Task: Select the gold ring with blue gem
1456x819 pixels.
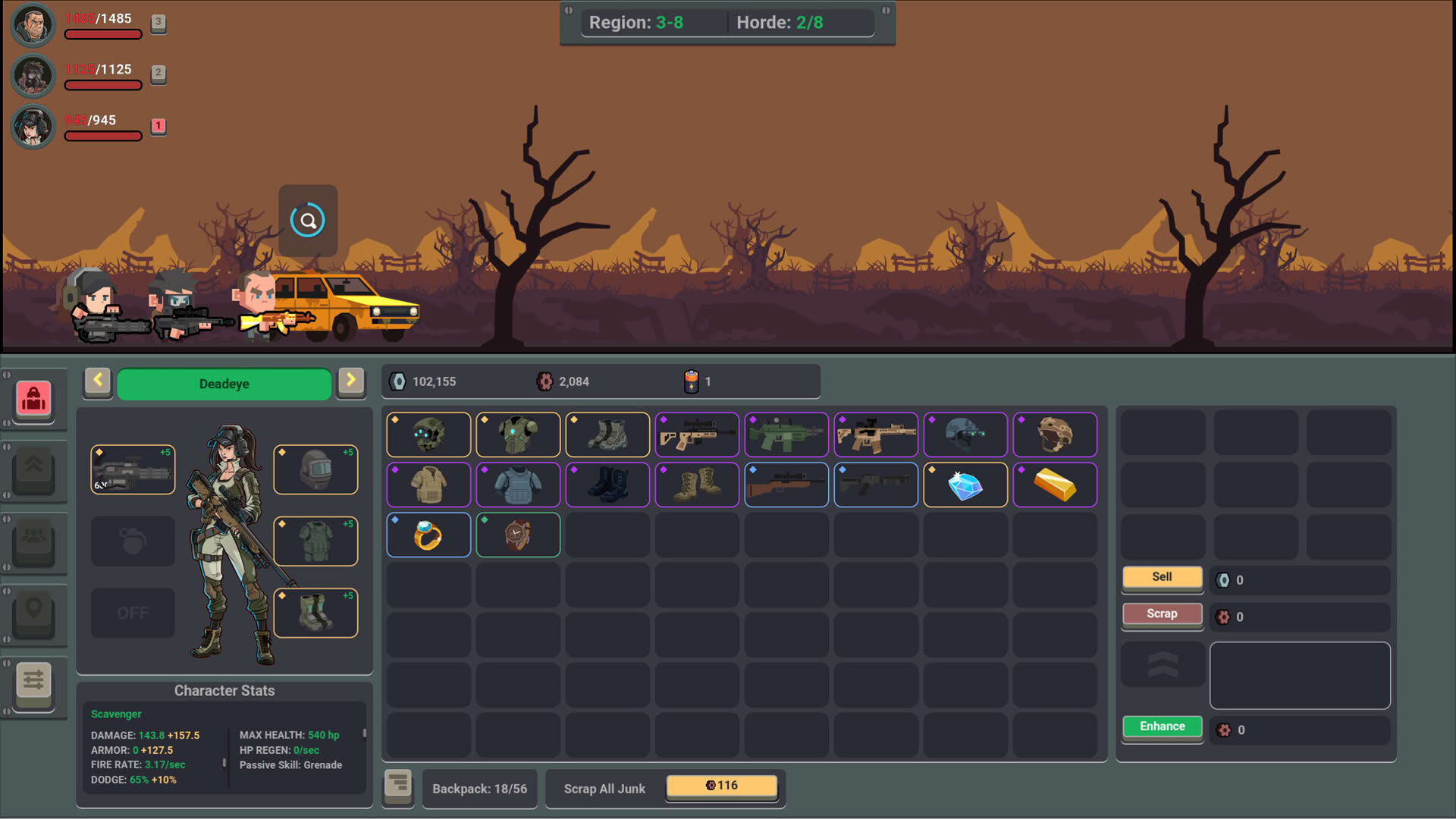Action: tap(428, 535)
